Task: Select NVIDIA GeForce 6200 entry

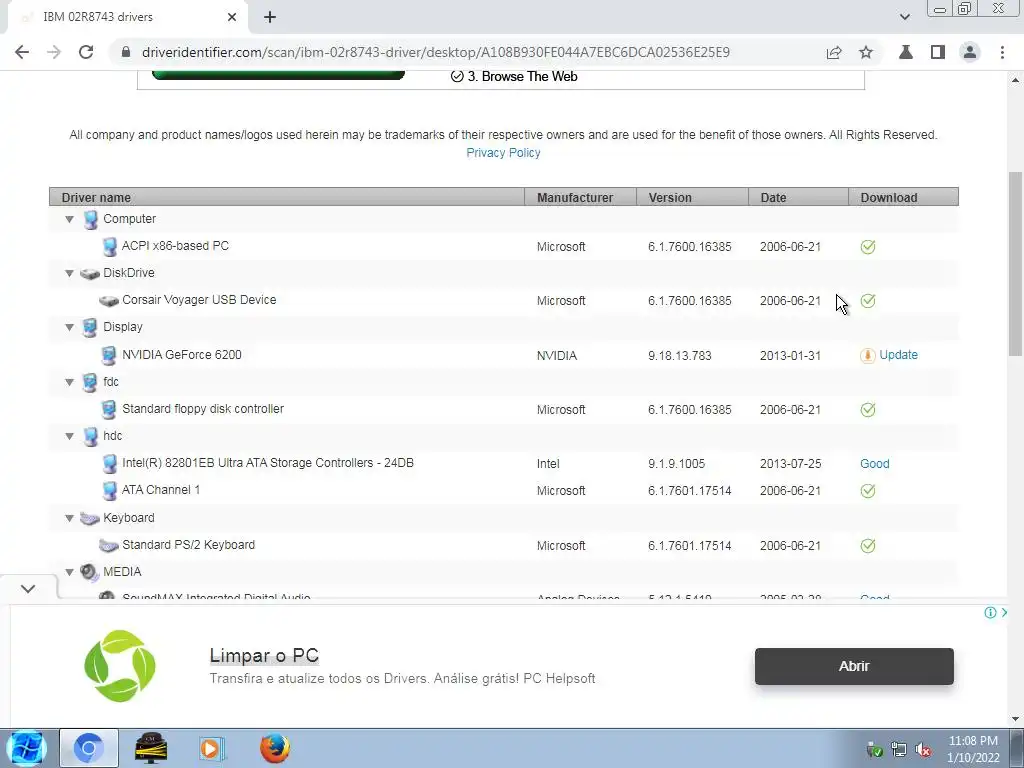Action: [182, 355]
